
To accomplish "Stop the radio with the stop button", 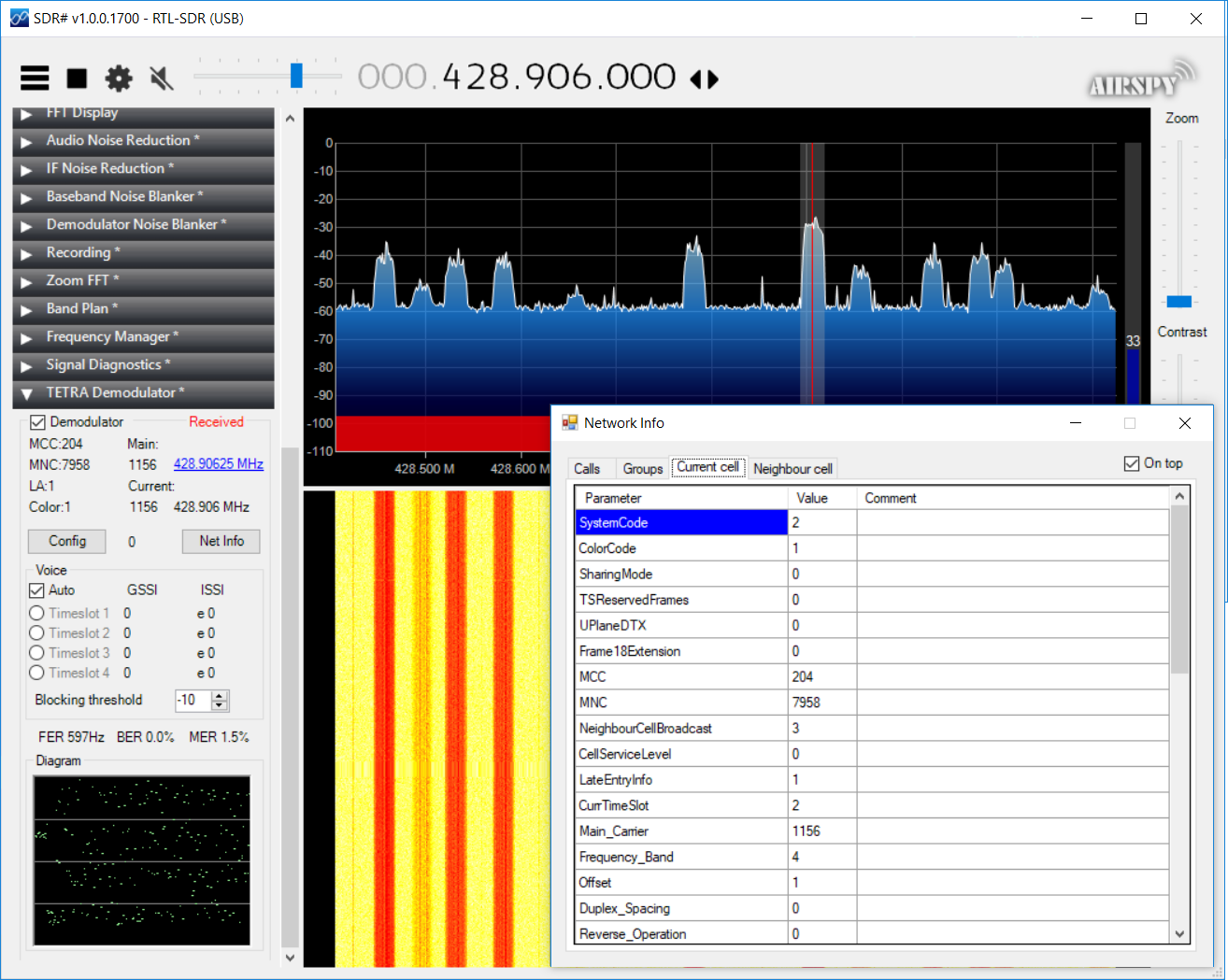I will (x=77, y=78).
